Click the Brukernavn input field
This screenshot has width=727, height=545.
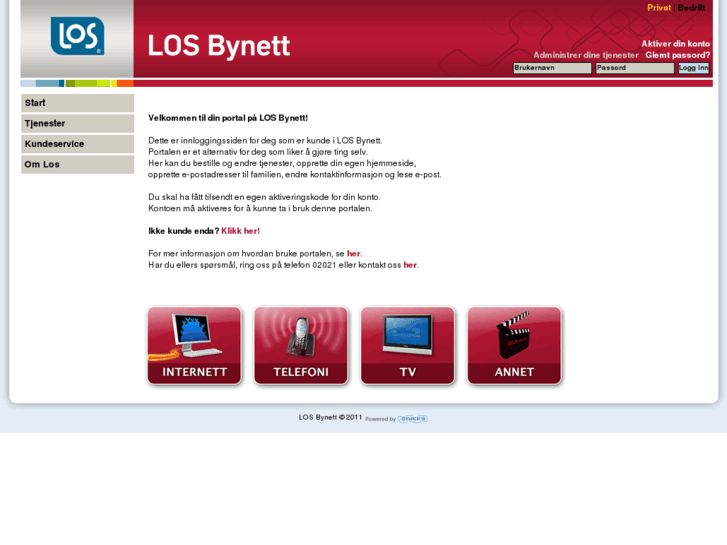click(x=552, y=68)
